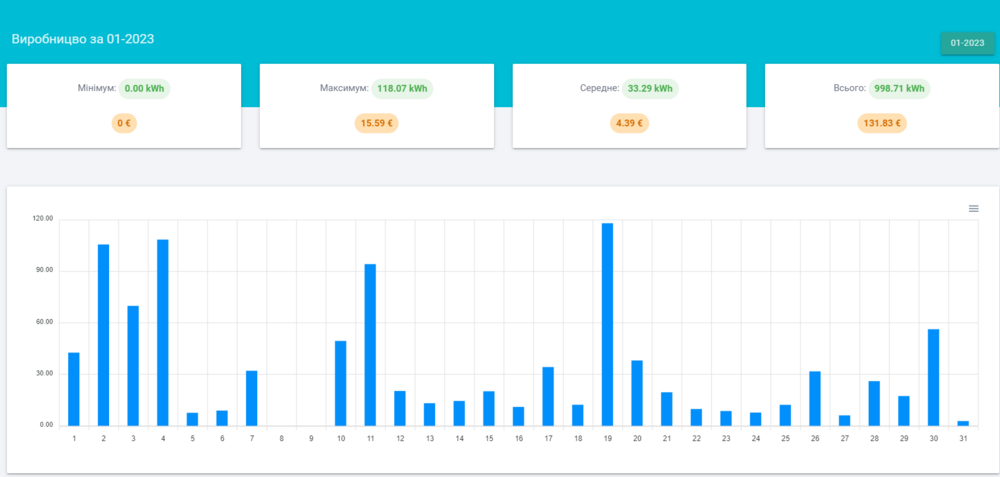Select the bar for day 27
Viewport: 1000px width, 477px height.
844,420
